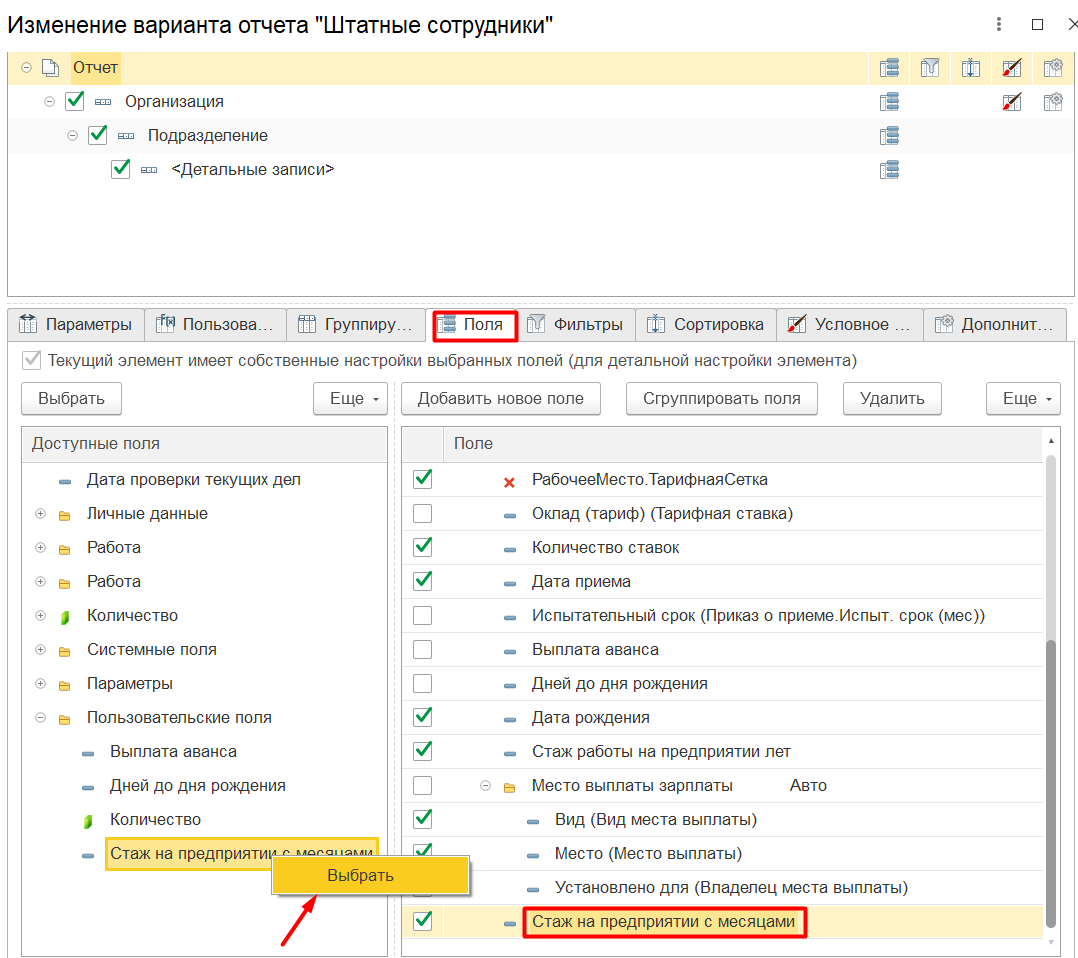The width and height of the screenshot is (1078, 958).
Task: Click the folder icon beside Системные поля
Action: 65,651
